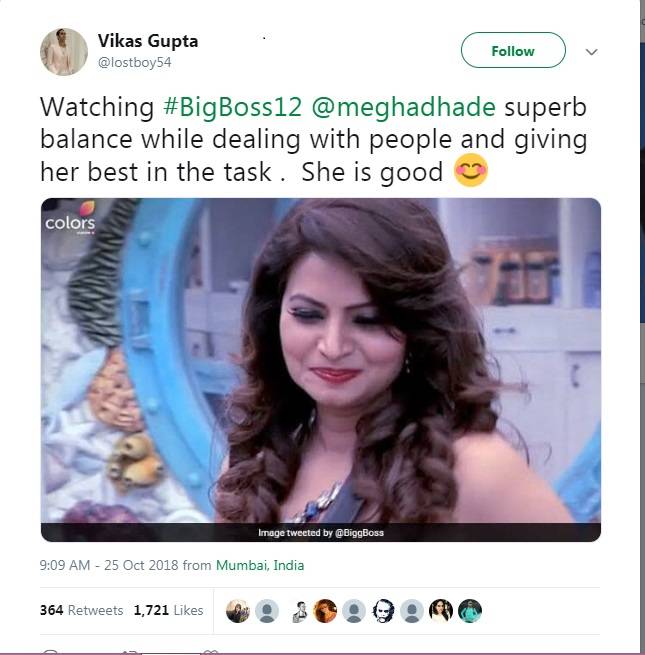Click gray avatar between orange and Joker avatars
This screenshot has width=645, height=655.
click(354, 610)
